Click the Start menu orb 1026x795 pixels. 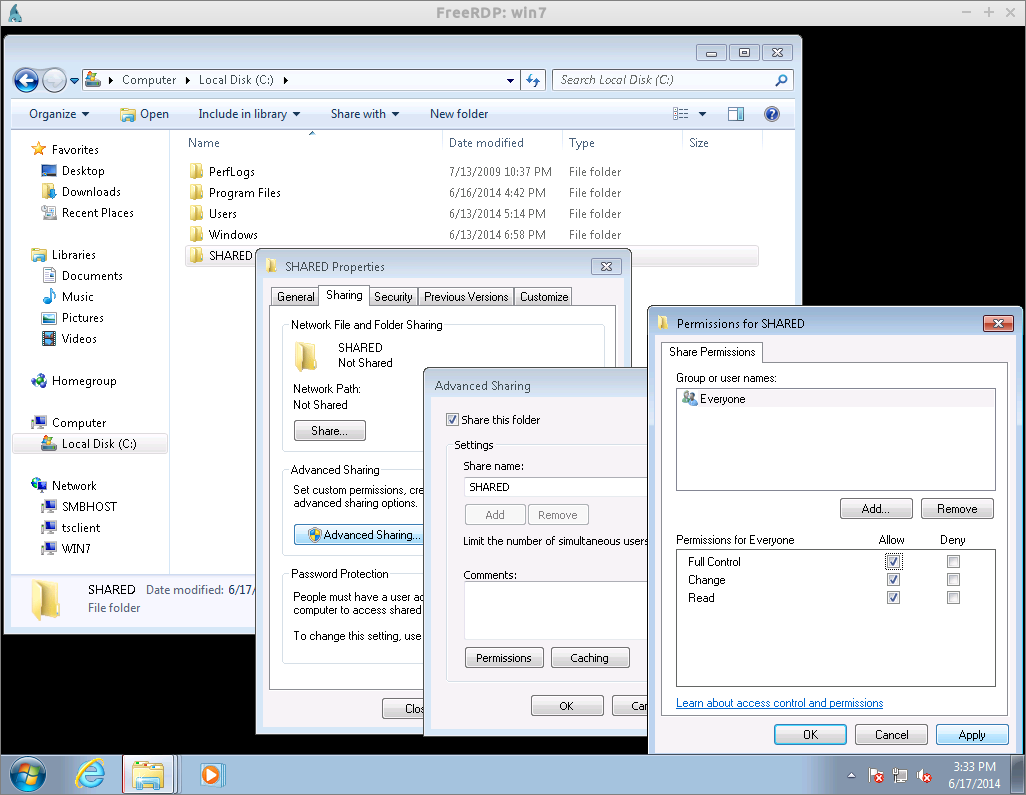[28, 773]
